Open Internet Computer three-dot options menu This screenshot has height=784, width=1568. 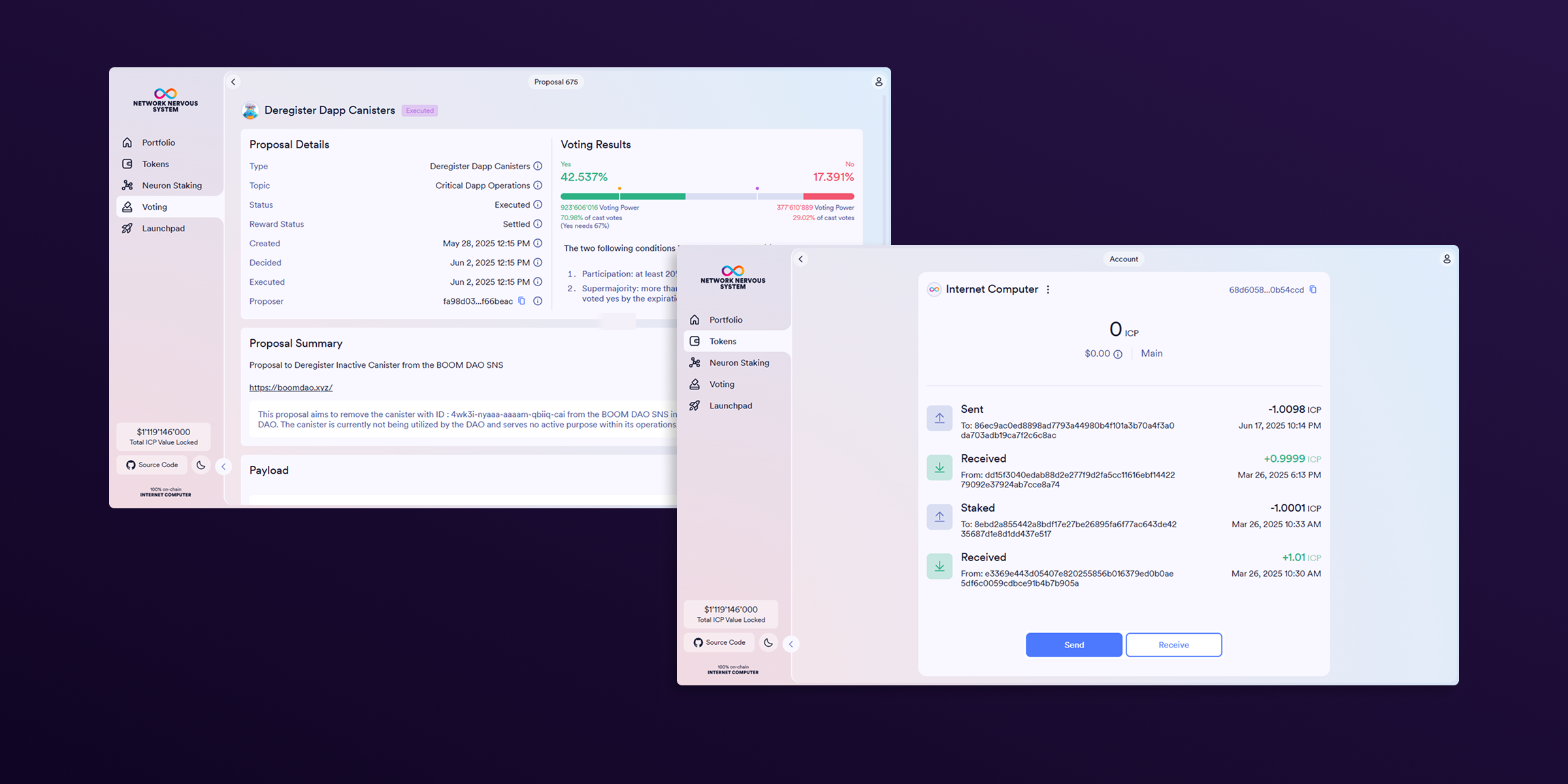click(1048, 289)
